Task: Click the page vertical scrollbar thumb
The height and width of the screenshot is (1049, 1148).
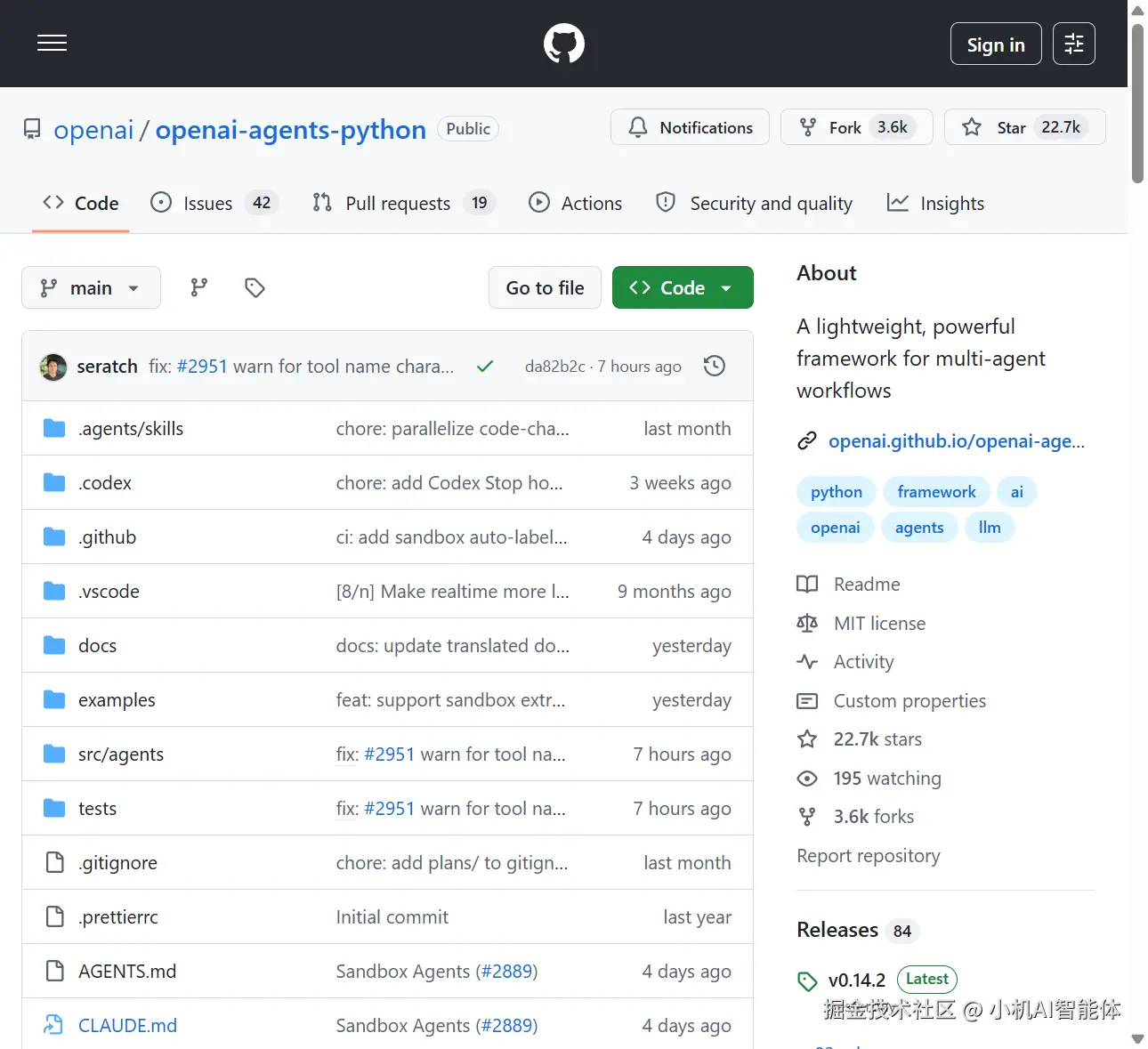Action: click(x=1137, y=103)
